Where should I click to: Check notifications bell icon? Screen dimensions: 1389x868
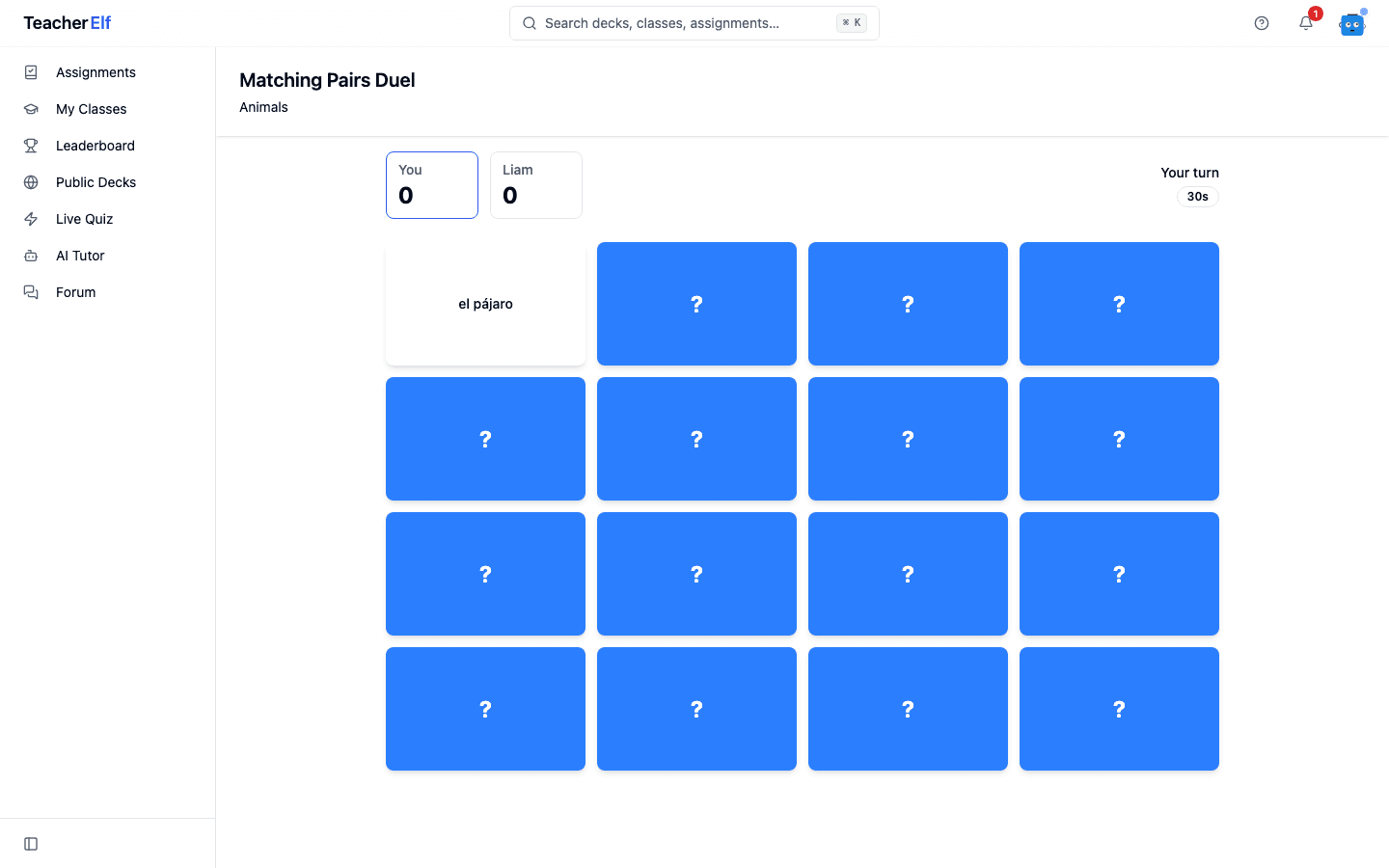pos(1306,23)
